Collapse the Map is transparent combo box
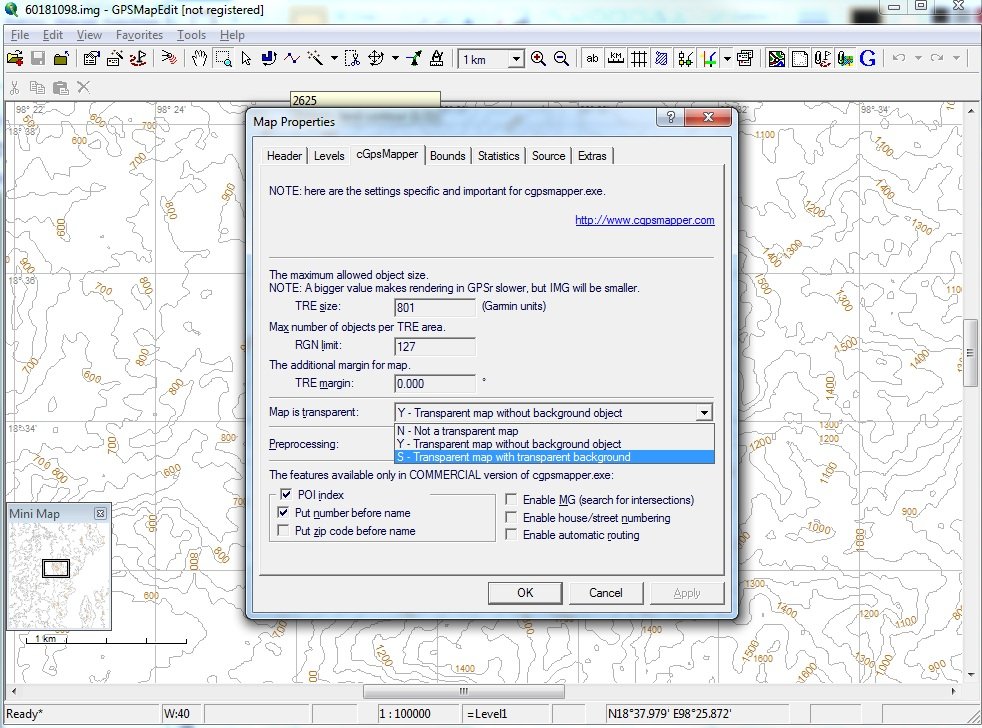Screen dimensions: 982x728 click(x=705, y=413)
